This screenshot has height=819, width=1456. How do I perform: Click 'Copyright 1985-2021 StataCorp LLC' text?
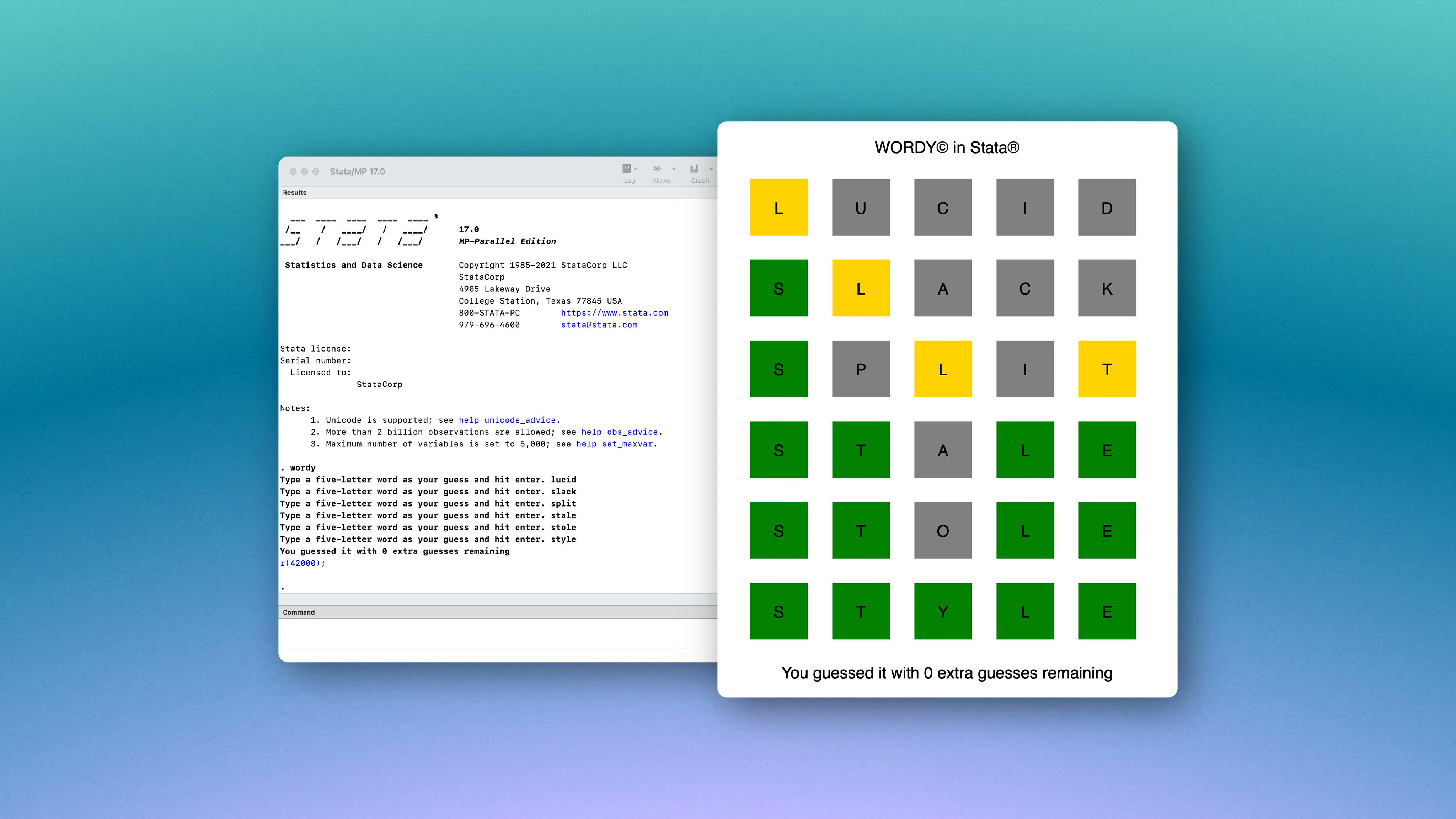(x=542, y=265)
